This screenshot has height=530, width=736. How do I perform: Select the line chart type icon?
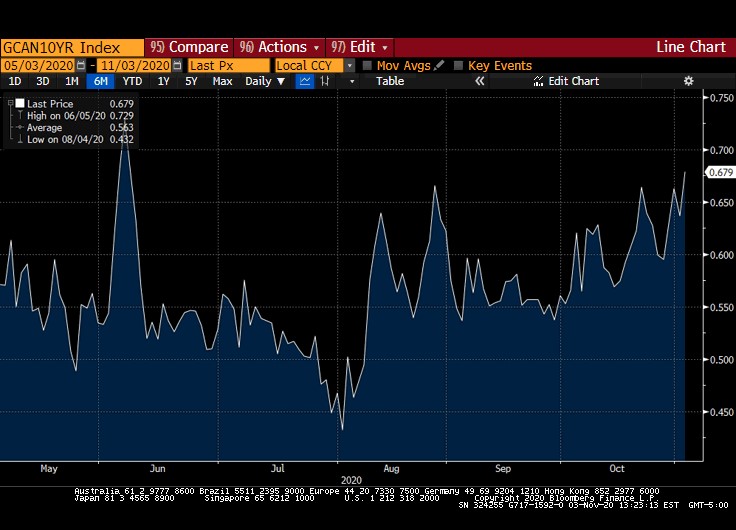pyautogui.click(x=307, y=81)
